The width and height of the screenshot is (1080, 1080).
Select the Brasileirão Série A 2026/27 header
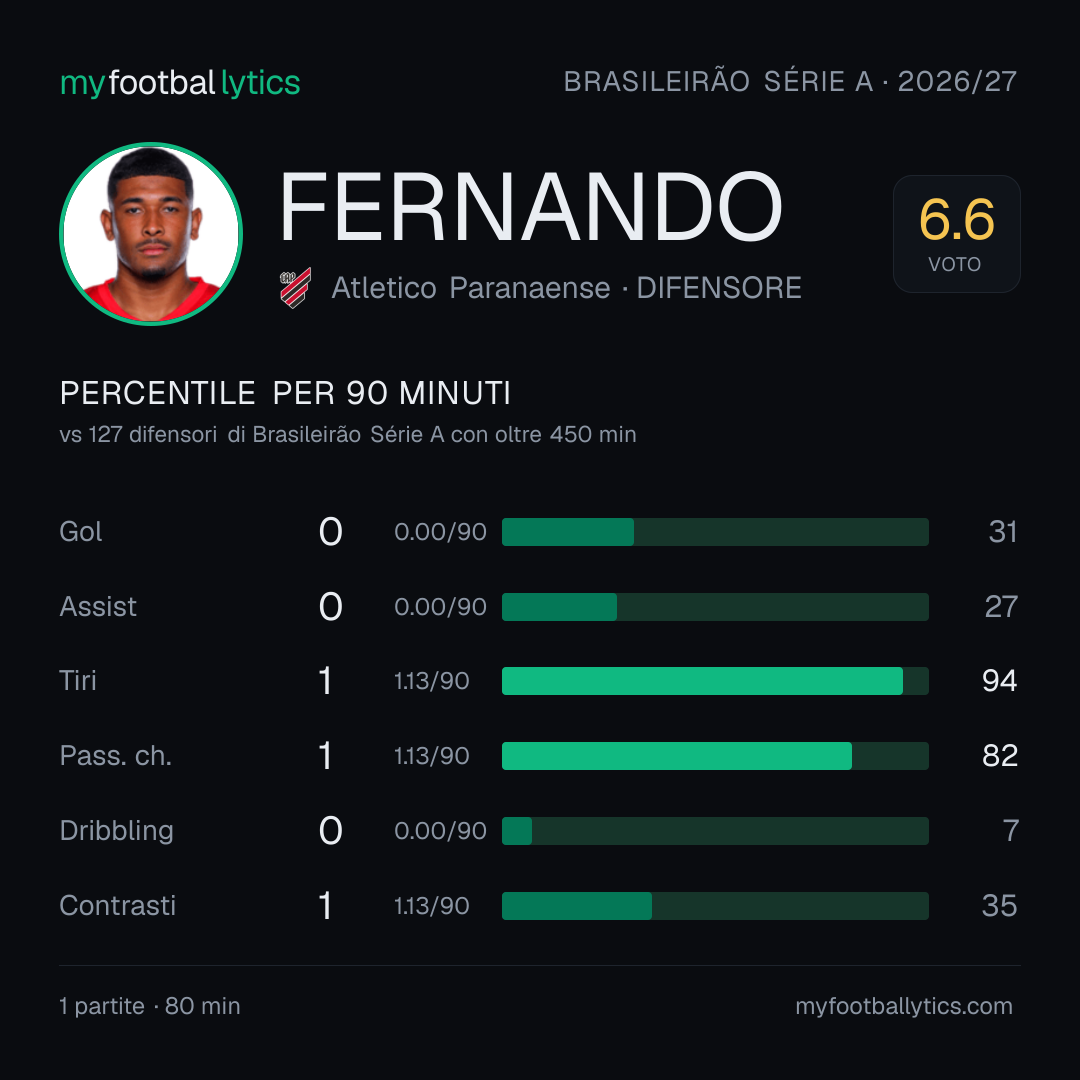pyautogui.click(x=790, y=81)
